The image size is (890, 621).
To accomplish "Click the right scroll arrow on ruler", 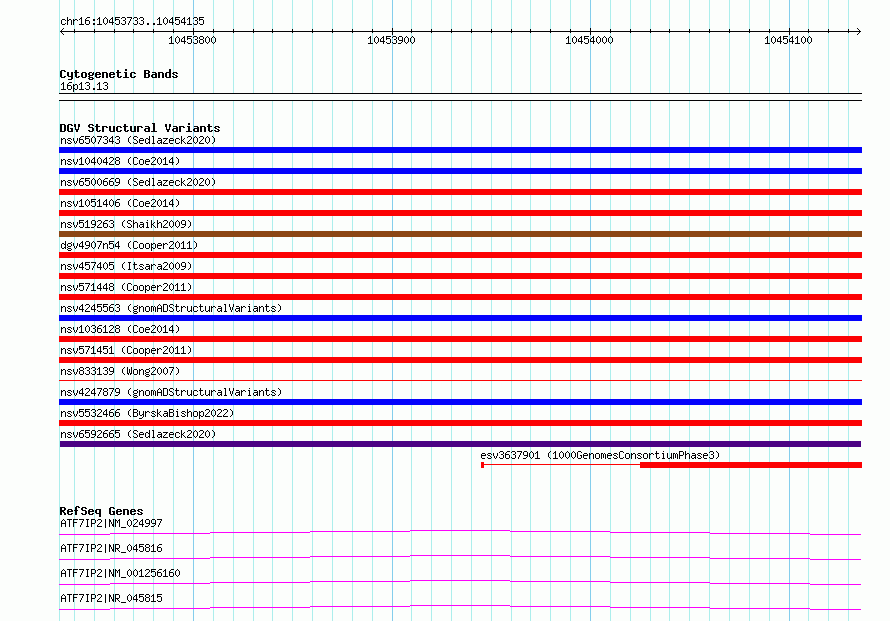I will click(858, 31).
